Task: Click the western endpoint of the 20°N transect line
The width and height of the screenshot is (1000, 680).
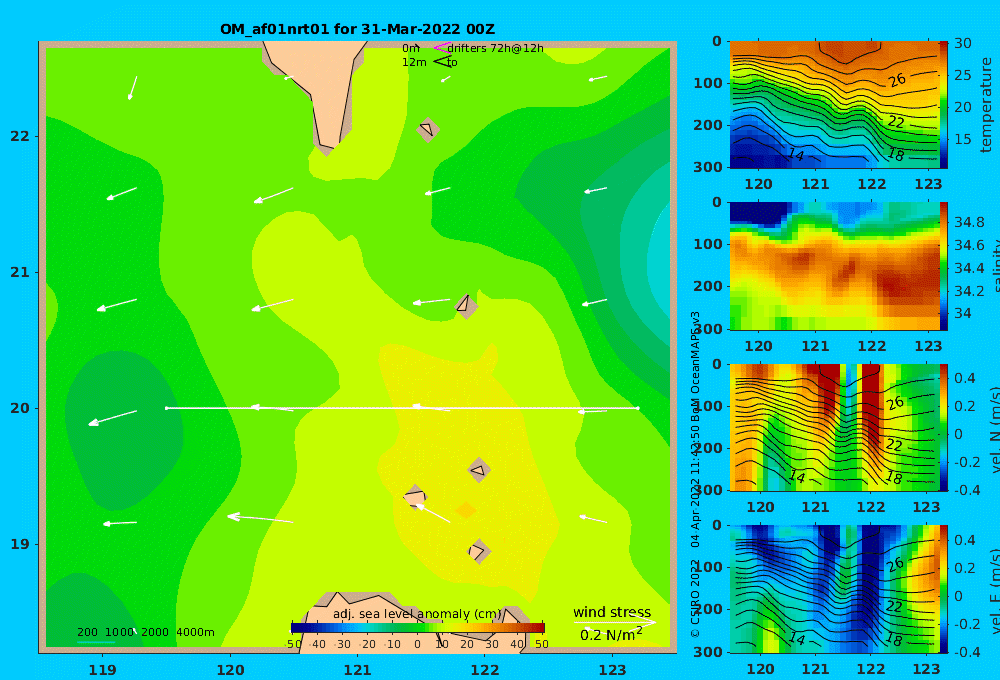Action: [x=166, y=408]
